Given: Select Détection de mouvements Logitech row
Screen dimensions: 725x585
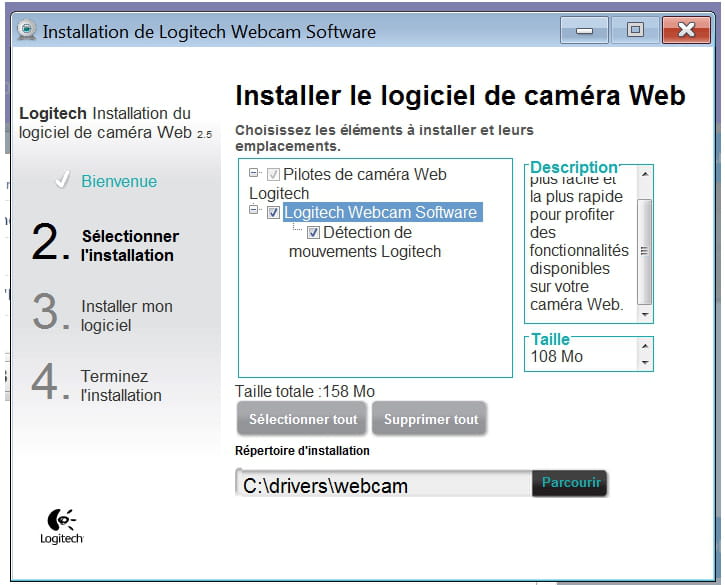Looking at the screenshot, I should 365,242.
